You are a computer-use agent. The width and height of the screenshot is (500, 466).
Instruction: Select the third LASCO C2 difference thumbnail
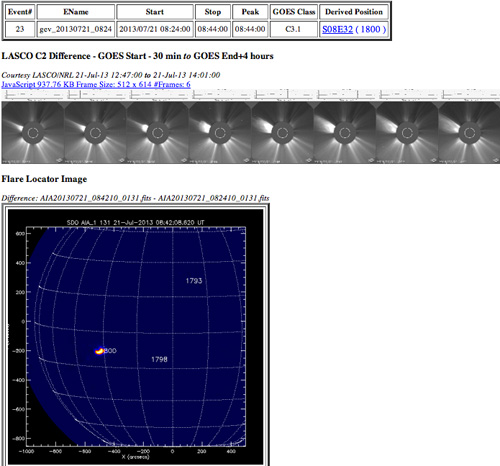tap(157, 133)
